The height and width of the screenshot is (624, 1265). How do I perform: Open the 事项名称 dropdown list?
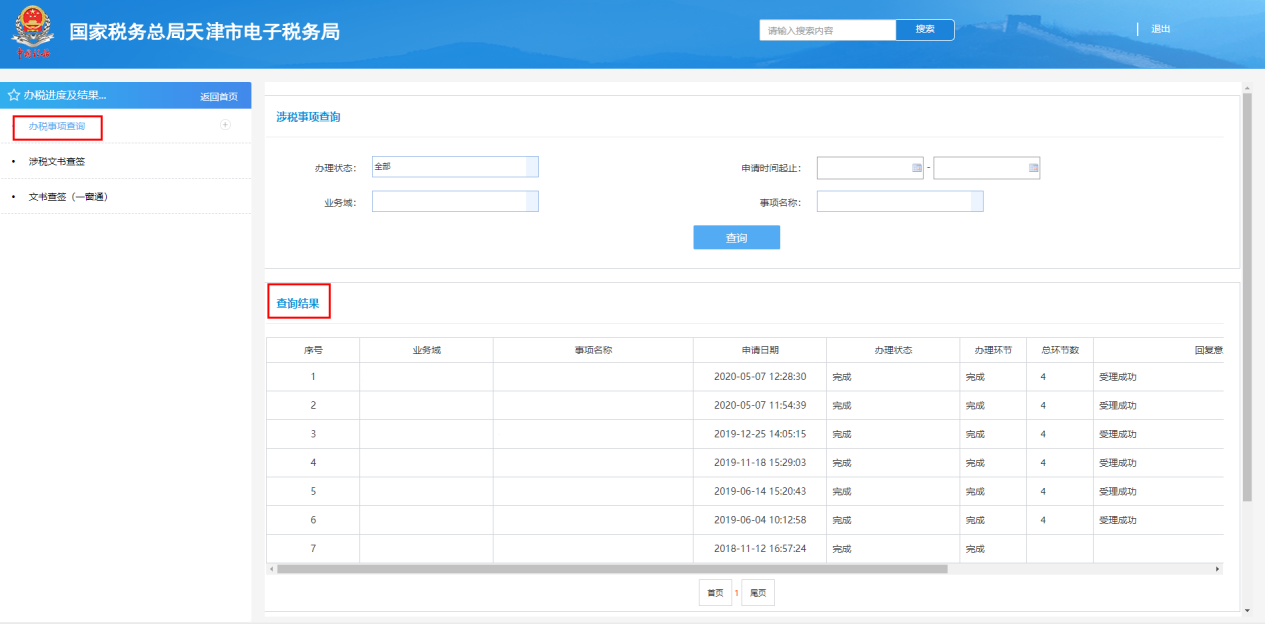click(976, 202)
